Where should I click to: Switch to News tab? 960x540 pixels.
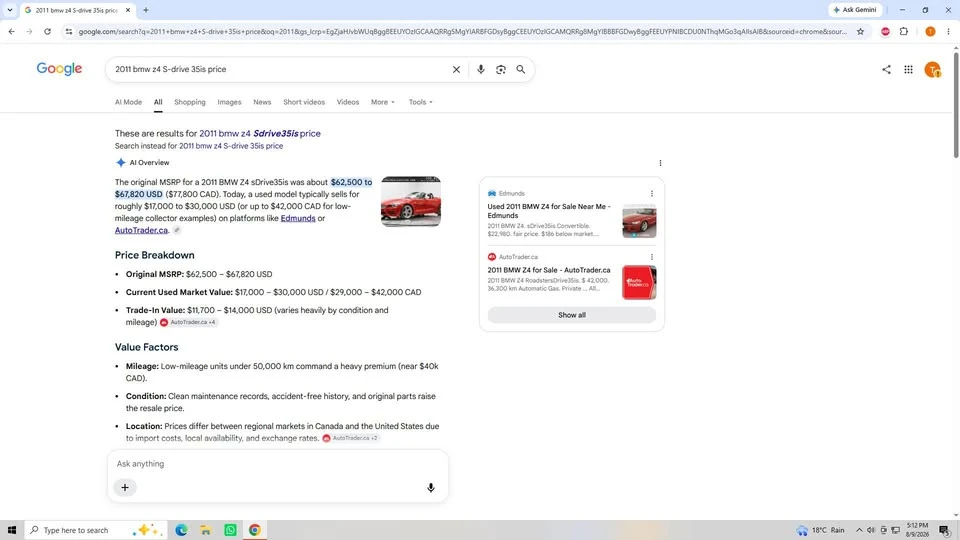262,102
